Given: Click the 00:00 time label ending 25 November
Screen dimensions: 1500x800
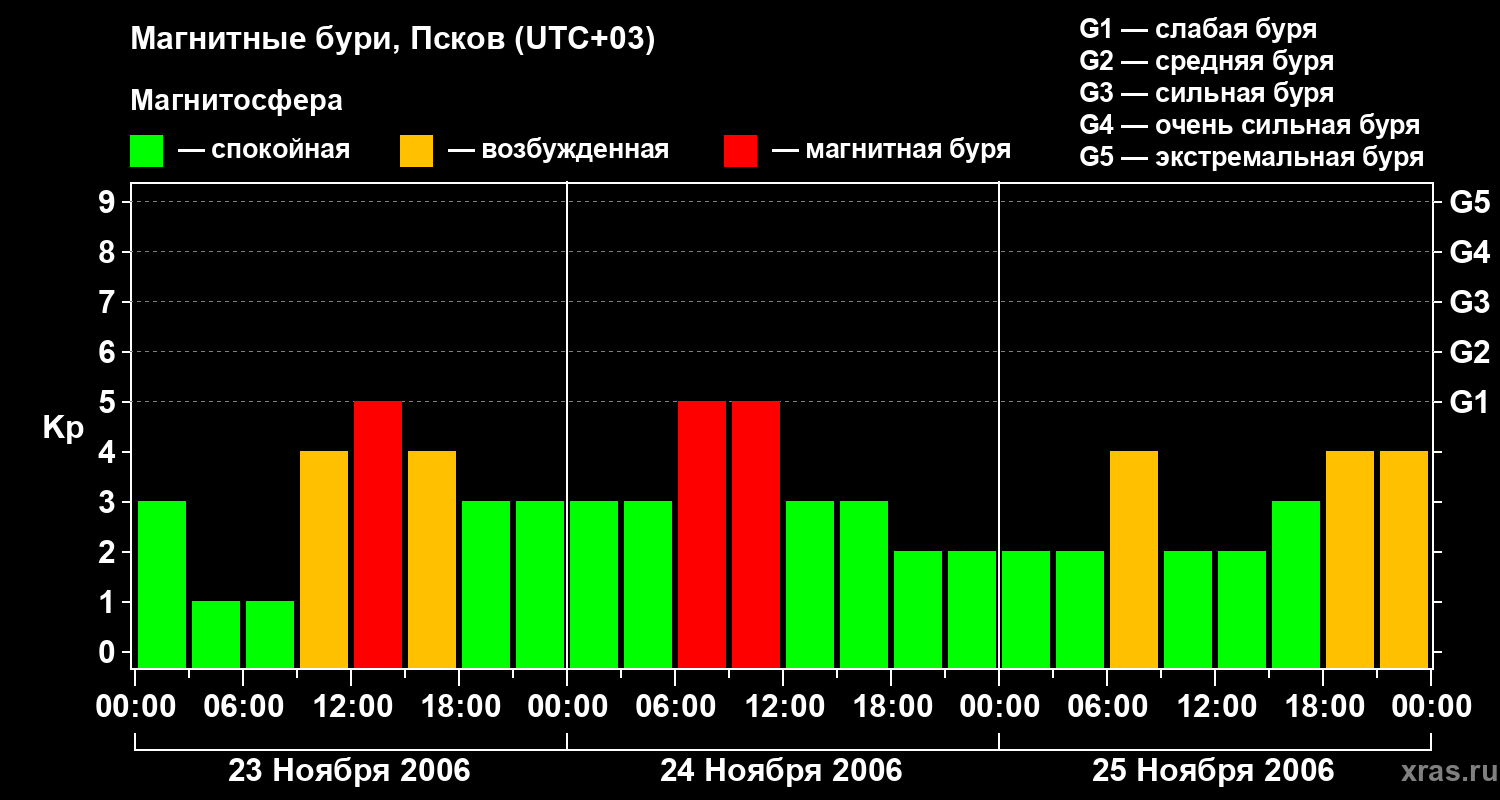Looking at the screenshot, I should coord(1431,707).
